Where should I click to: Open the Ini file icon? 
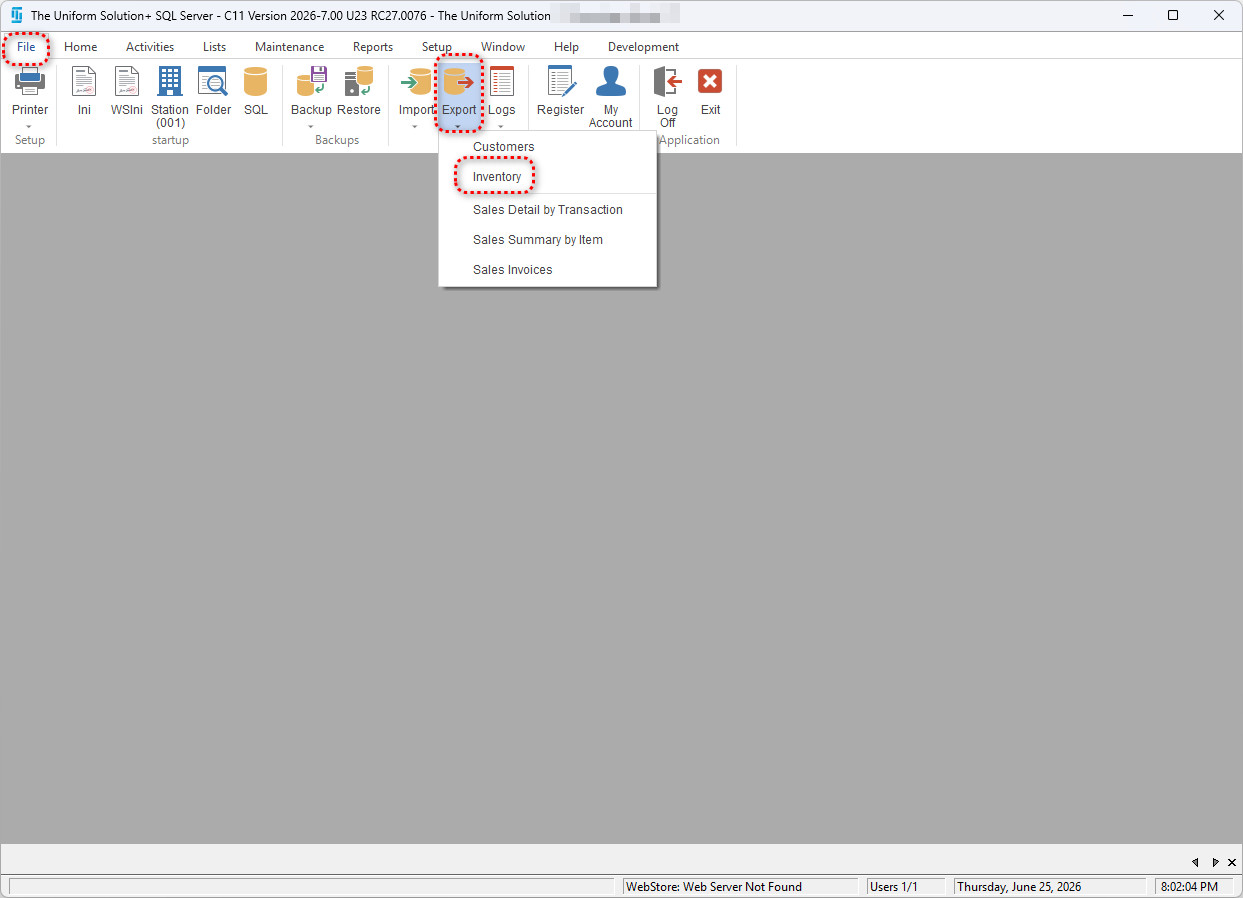click(x=84, y=83)
